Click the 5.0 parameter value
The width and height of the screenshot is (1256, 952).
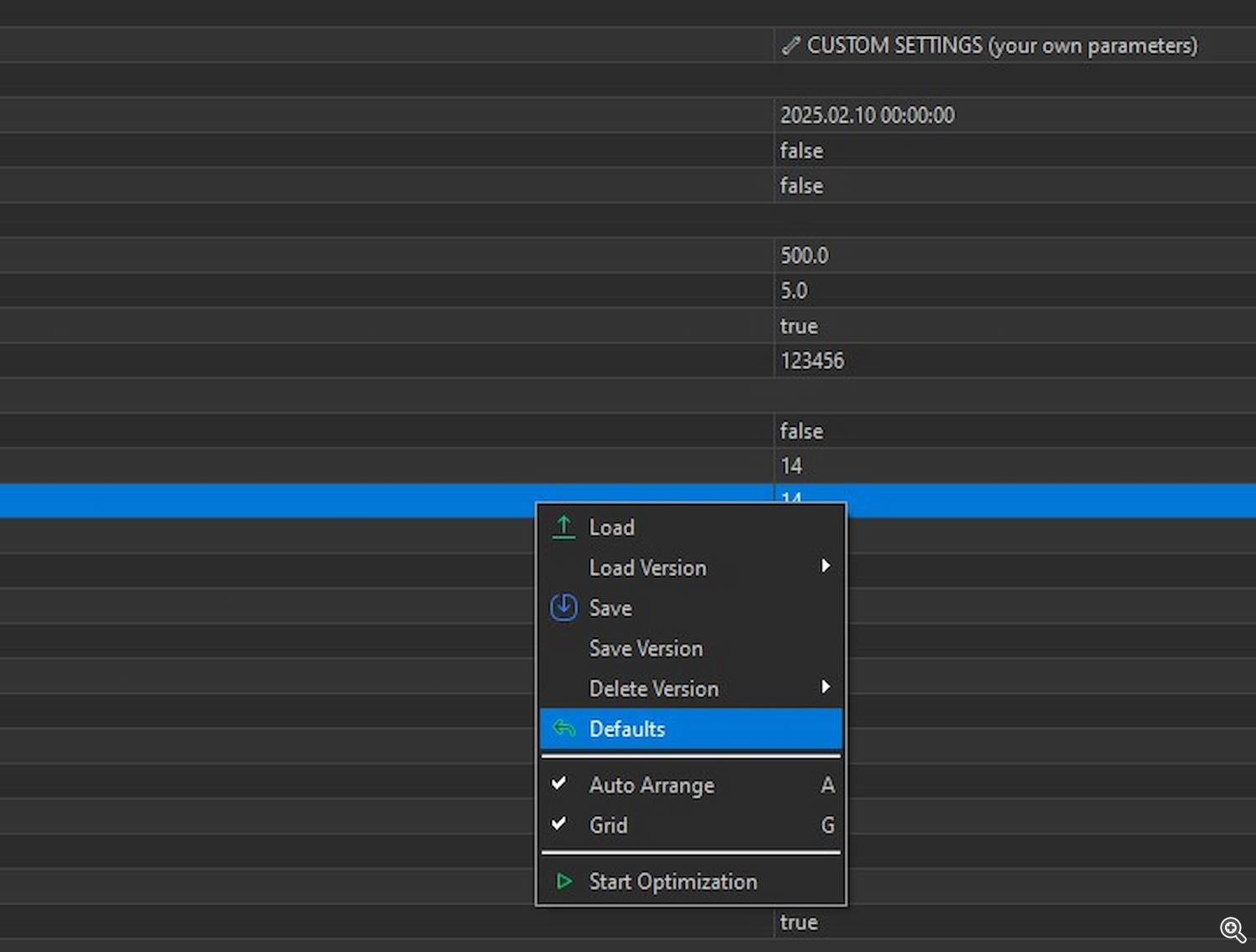pyautogui.click(x=794, y=291)
